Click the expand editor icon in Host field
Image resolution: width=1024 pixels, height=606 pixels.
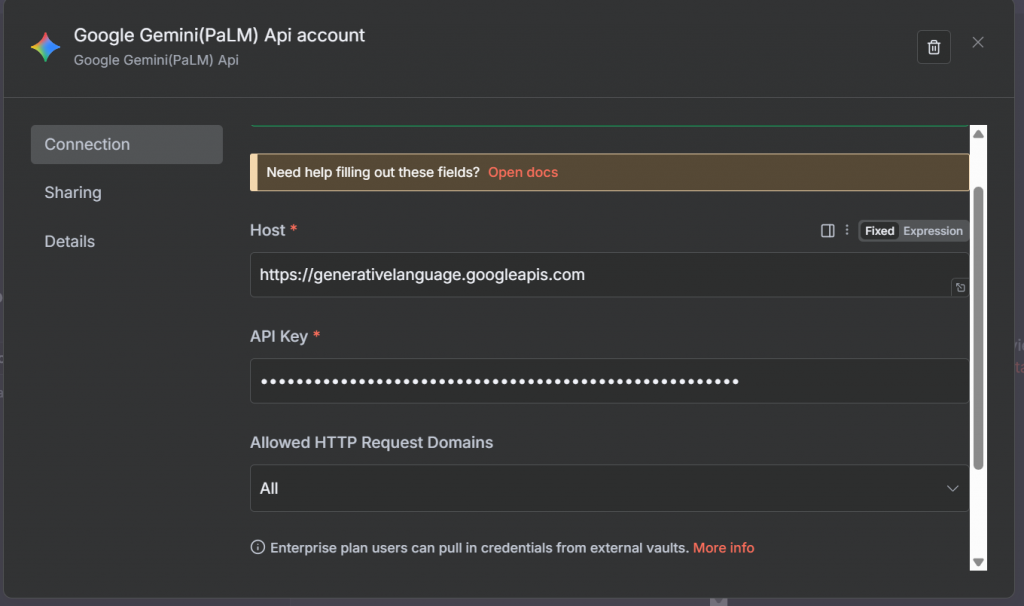coord(959,288)
